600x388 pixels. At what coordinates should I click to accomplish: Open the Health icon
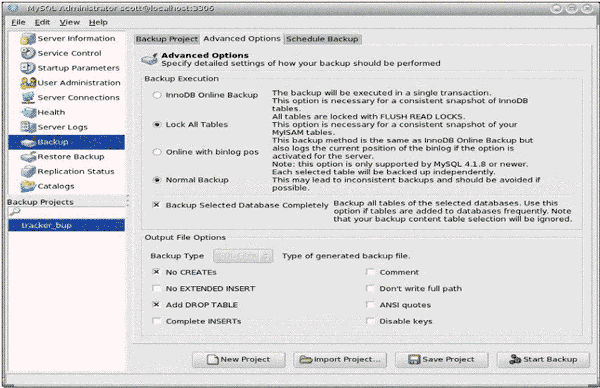point(29,112)
